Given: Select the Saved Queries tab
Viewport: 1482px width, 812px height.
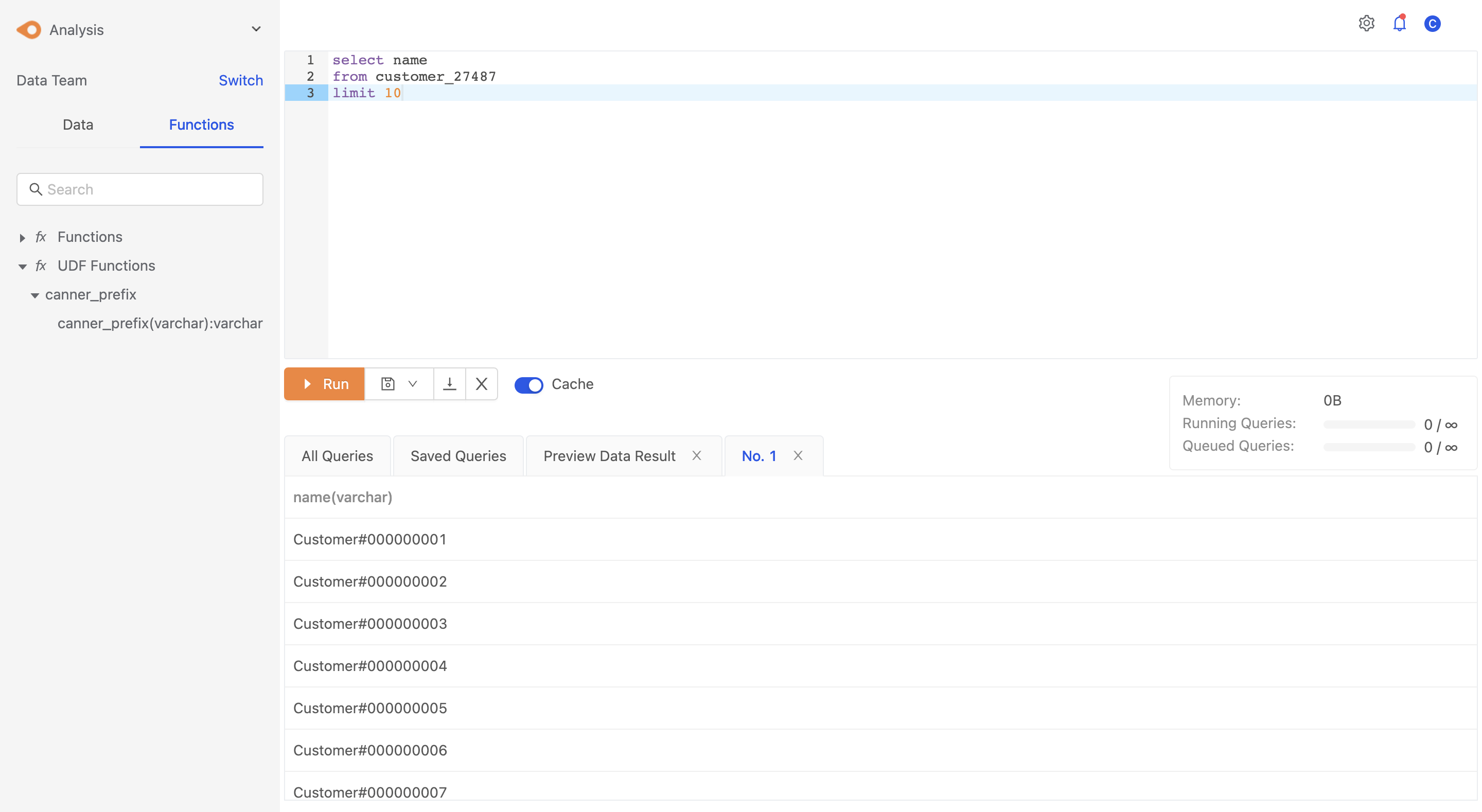Looking at the screenshot, I should tap(458, 455).
